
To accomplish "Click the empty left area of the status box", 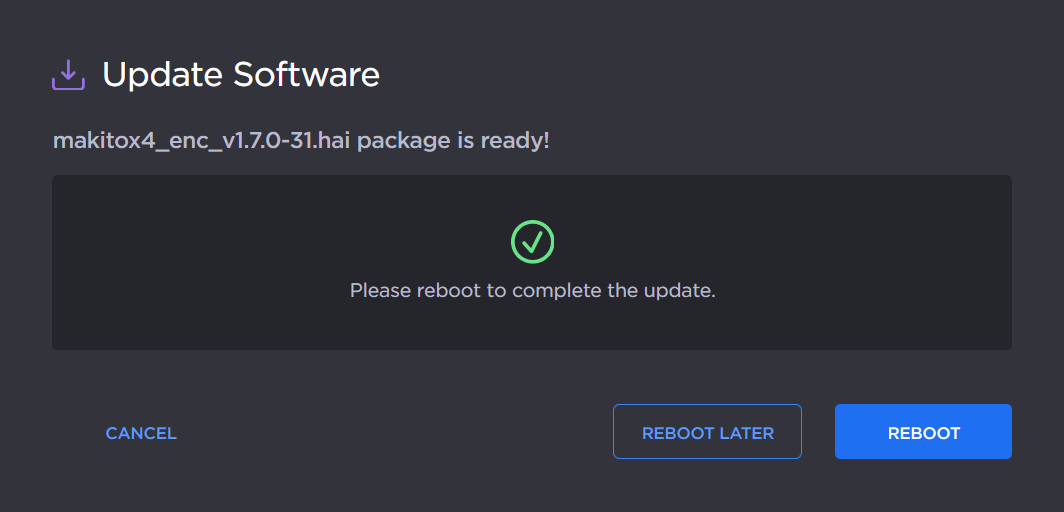I will pos(180,262).
